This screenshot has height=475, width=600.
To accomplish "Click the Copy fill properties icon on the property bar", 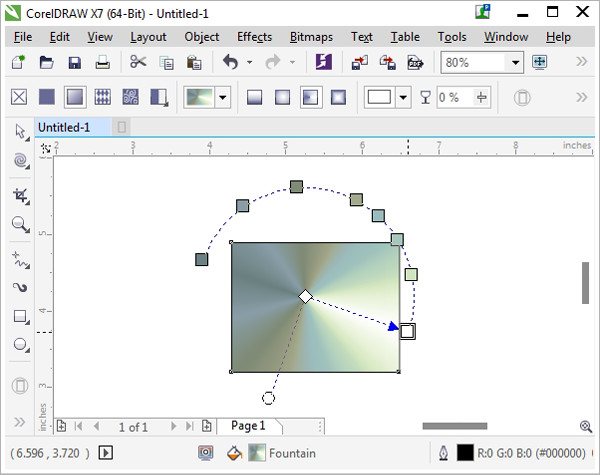I will coord(522,98).
